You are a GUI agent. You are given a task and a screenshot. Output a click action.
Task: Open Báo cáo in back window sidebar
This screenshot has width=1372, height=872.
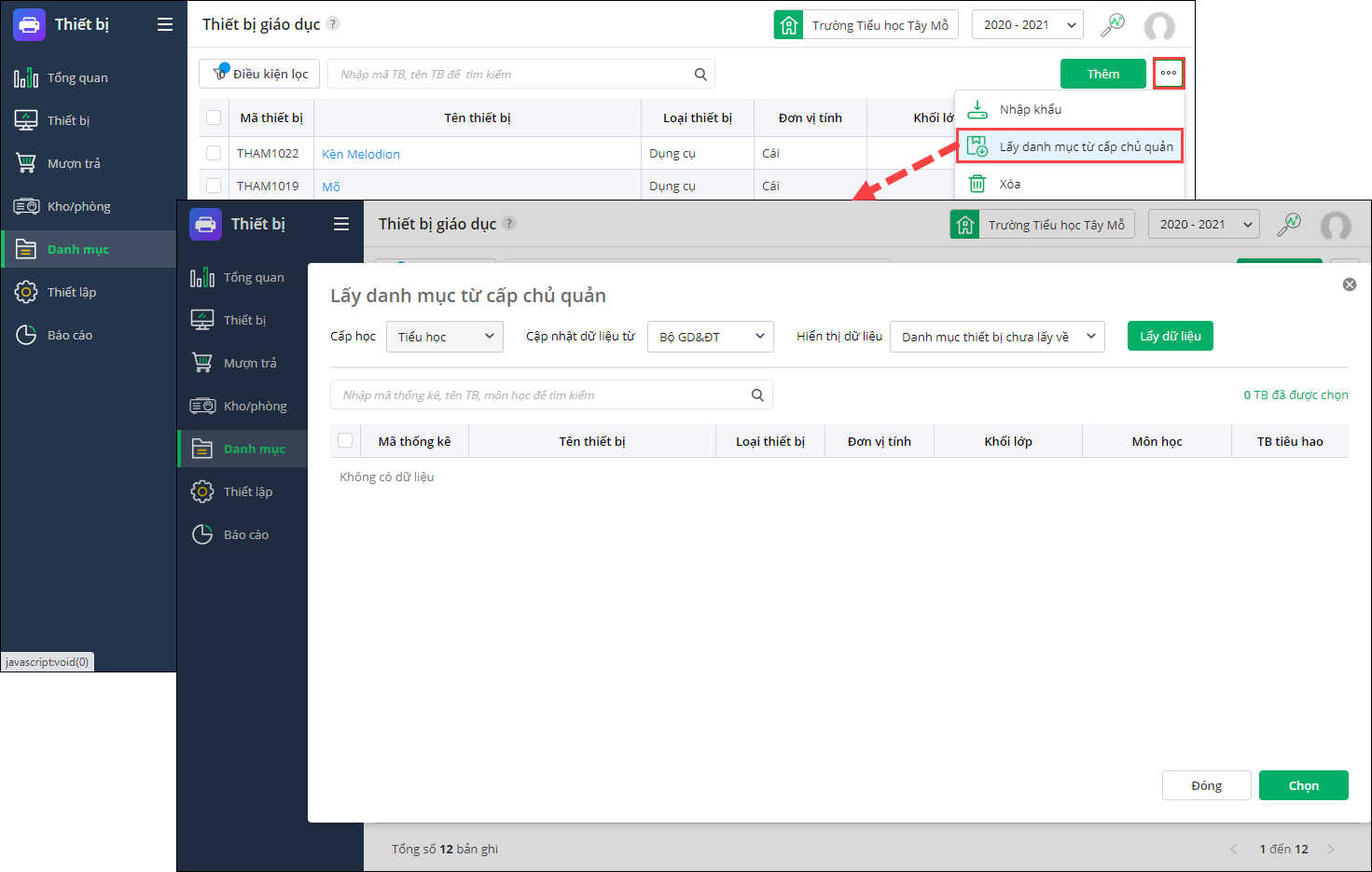[89, 335]
